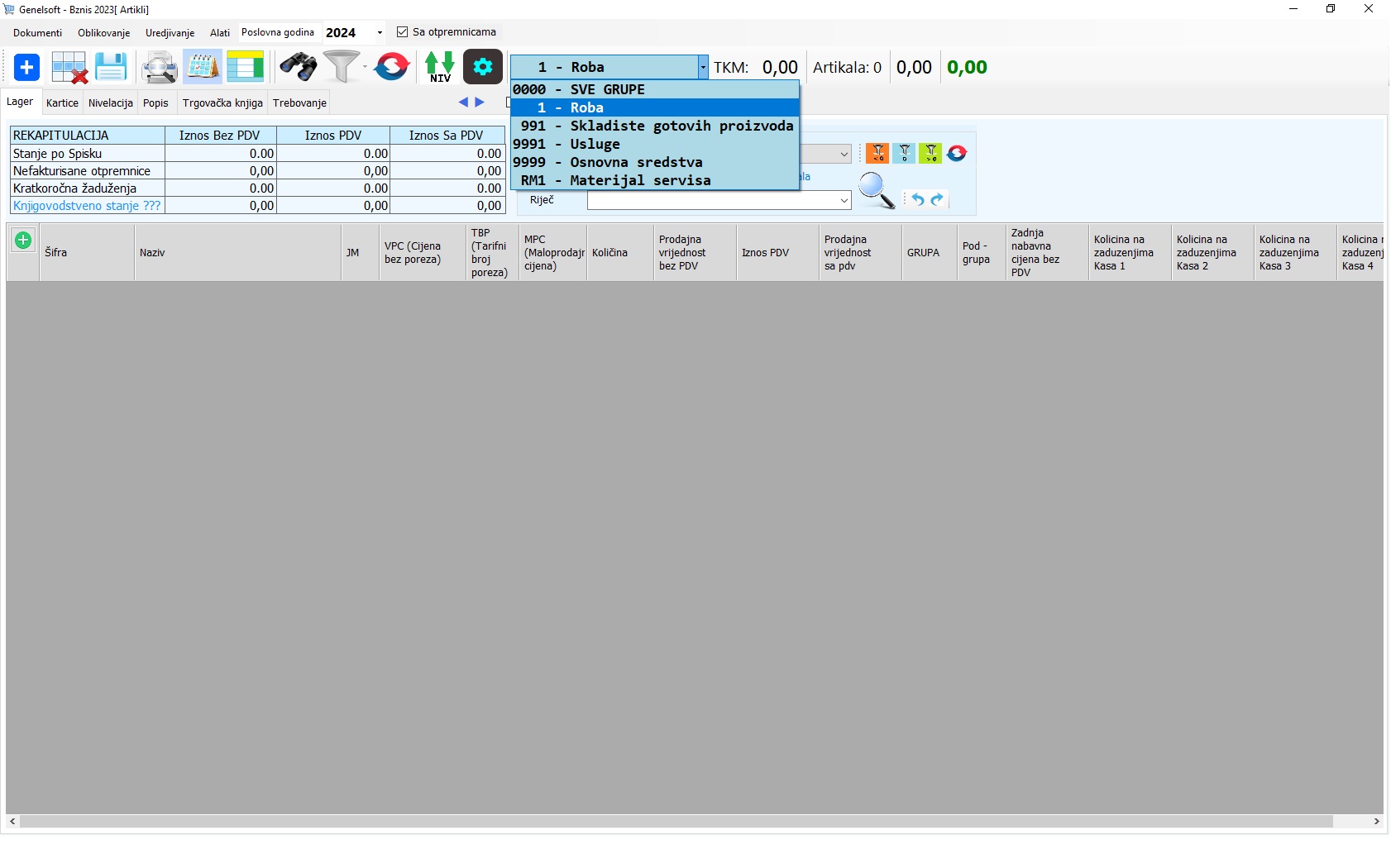The width and height of the screenshot is (1391, 868).
Task: Click the light blue zero-quantity filter icon
Action: 904,153
